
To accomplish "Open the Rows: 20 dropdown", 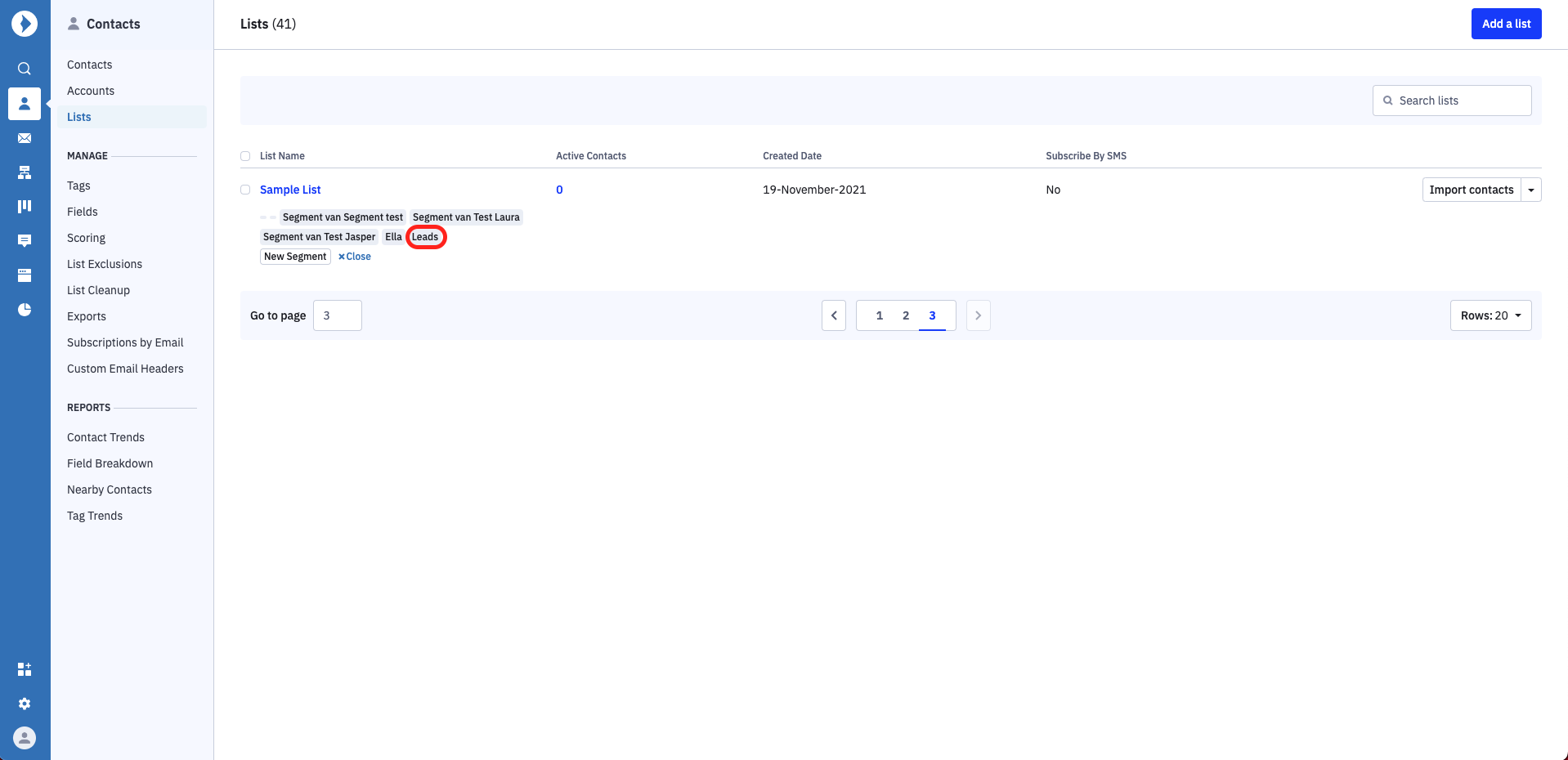I will [1491, 315].
